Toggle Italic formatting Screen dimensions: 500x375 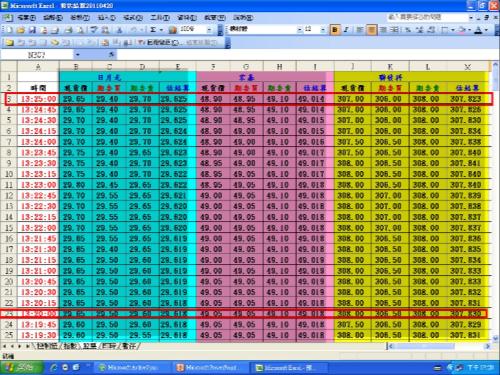click(x=346, y=30)
